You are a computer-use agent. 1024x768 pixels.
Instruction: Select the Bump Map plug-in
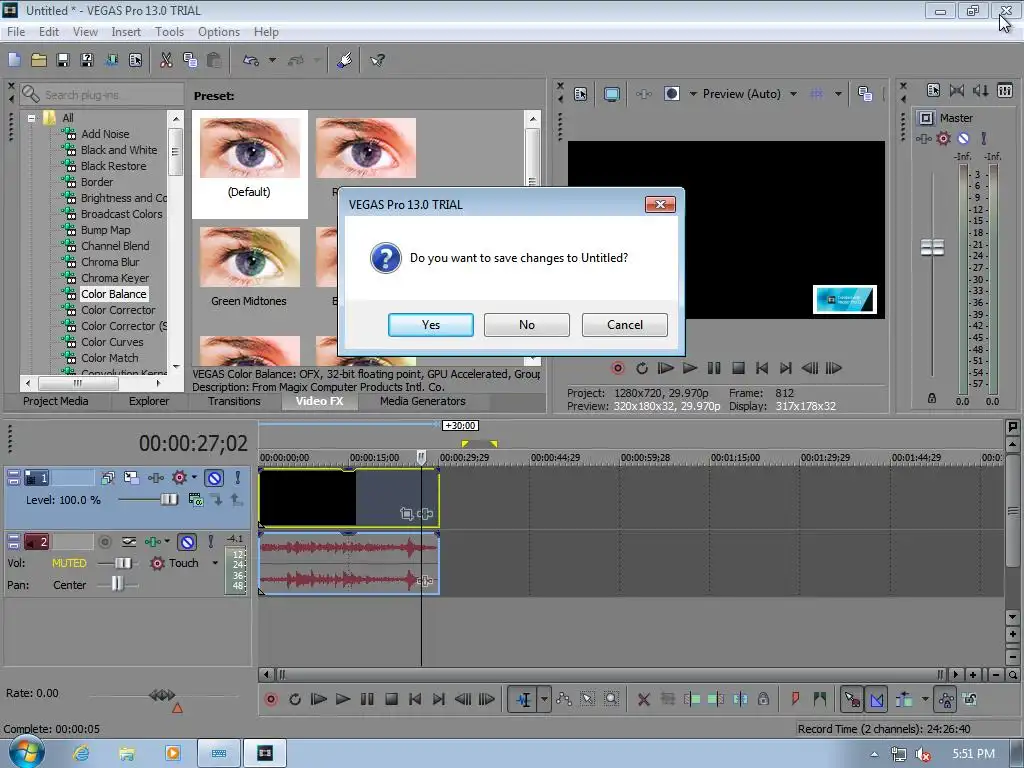tap(105, 230)
